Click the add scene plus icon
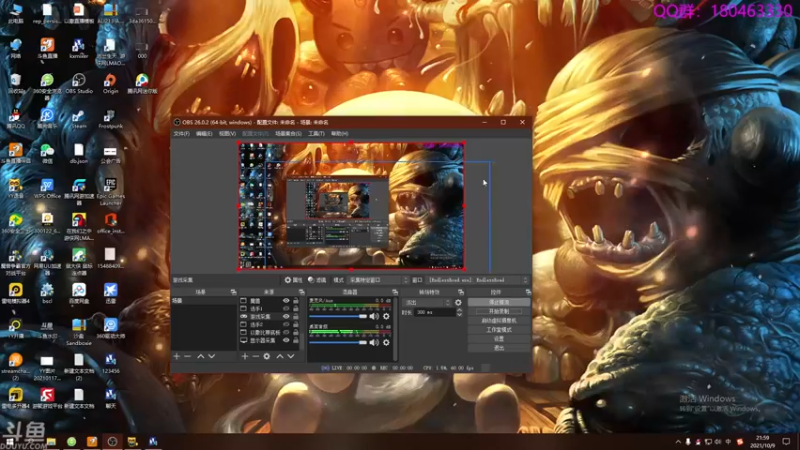This screenshot has height=450, width=800. point(176,356)
